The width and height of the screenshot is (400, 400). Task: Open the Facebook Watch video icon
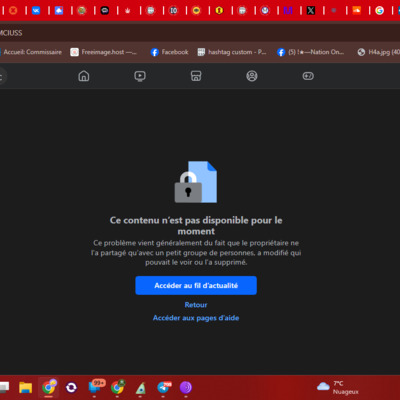[x=140, y=76]
